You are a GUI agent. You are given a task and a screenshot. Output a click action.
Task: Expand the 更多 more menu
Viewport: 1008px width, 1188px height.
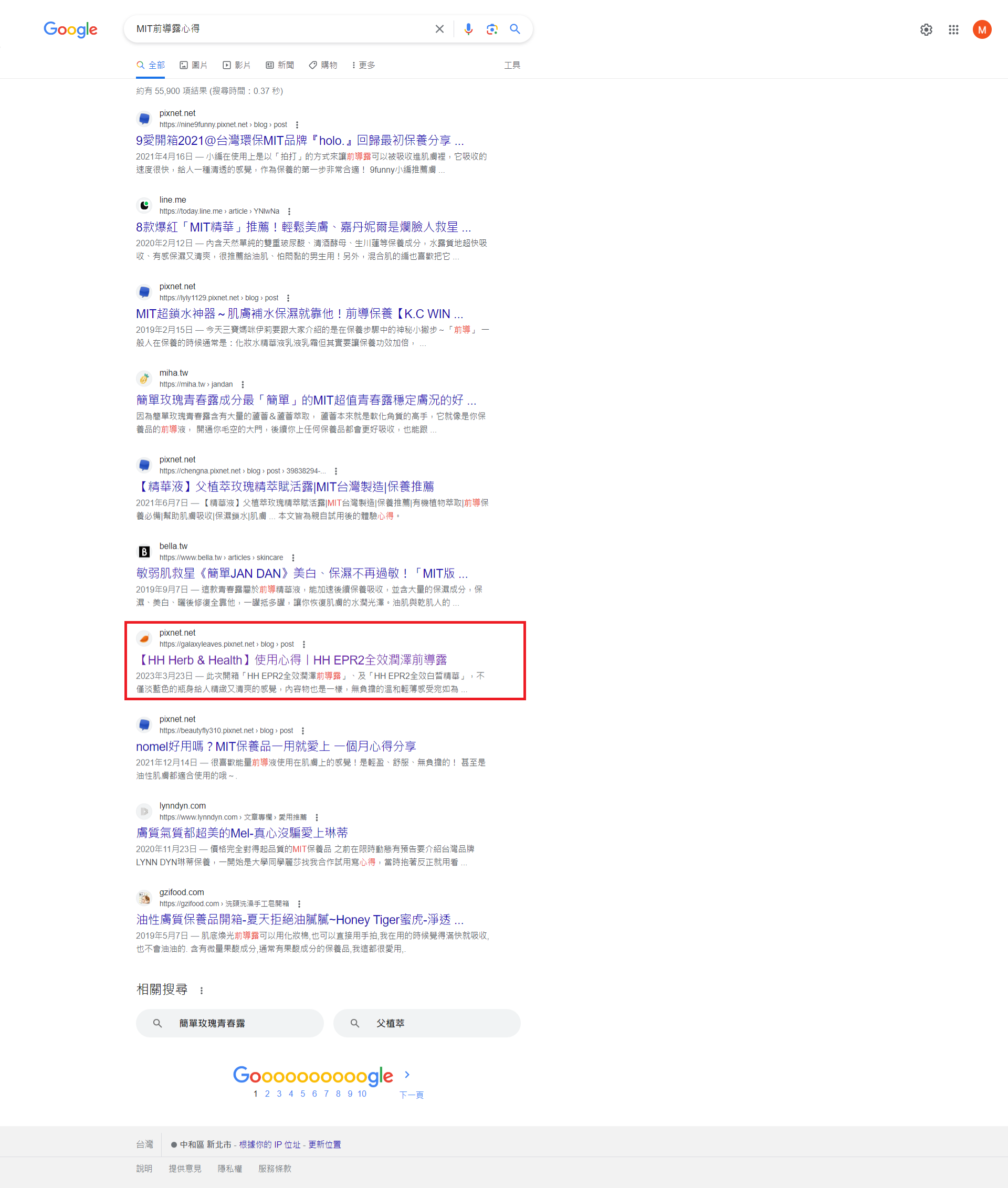(363, 65)
